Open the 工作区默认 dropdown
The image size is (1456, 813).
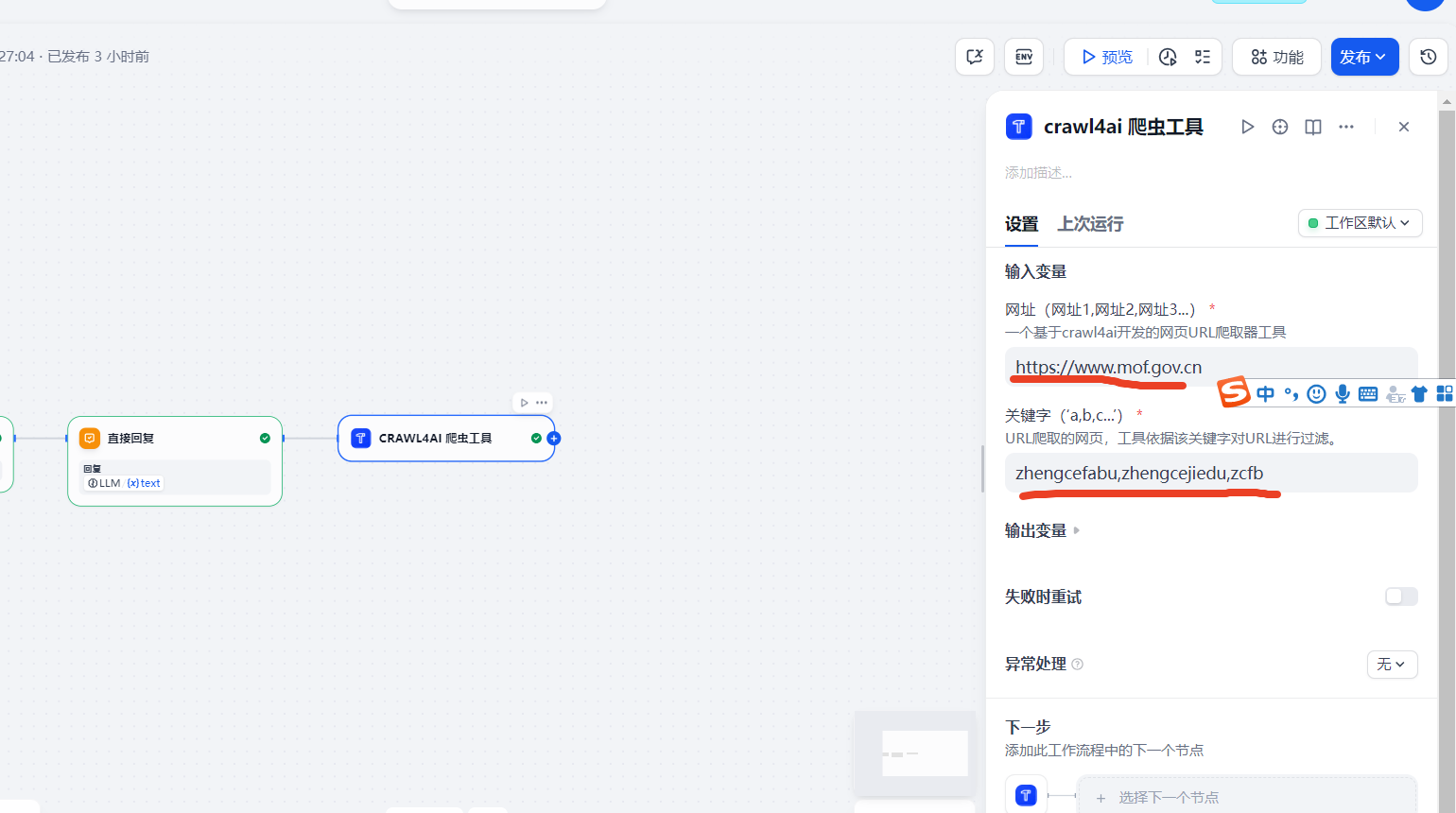[1360, 223]
